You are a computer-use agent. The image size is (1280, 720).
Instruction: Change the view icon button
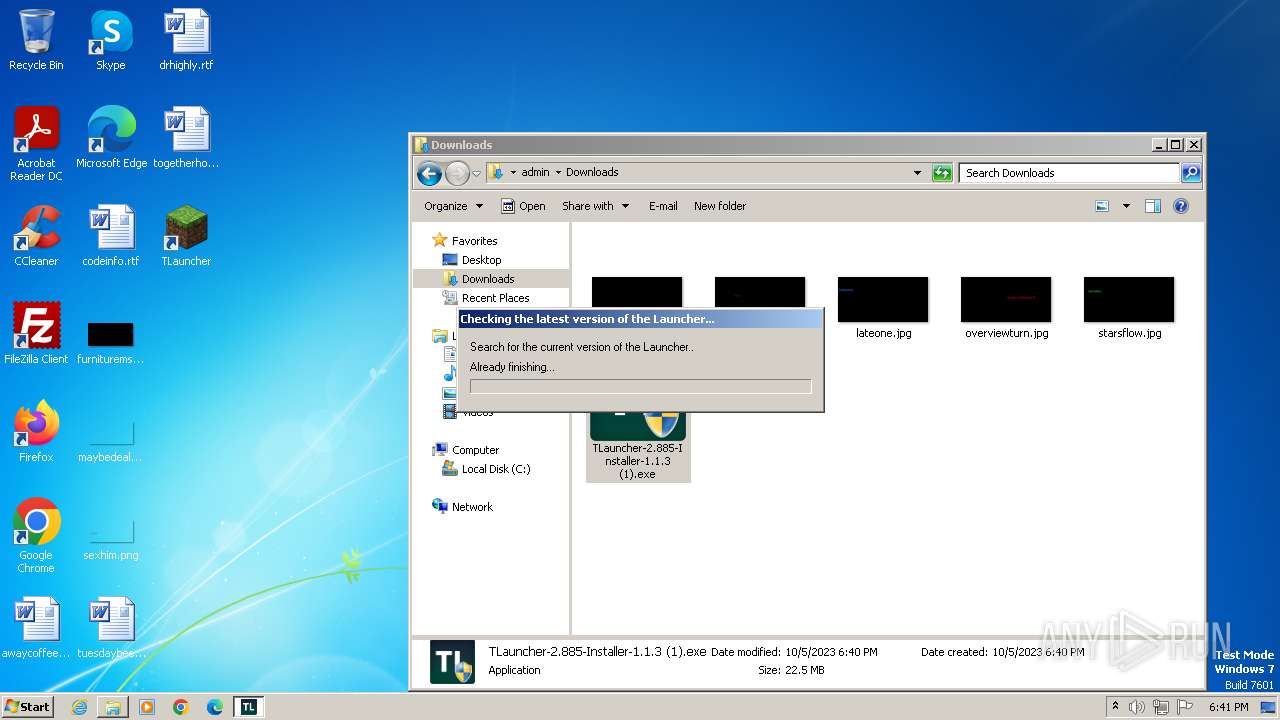click(1102, 206)
